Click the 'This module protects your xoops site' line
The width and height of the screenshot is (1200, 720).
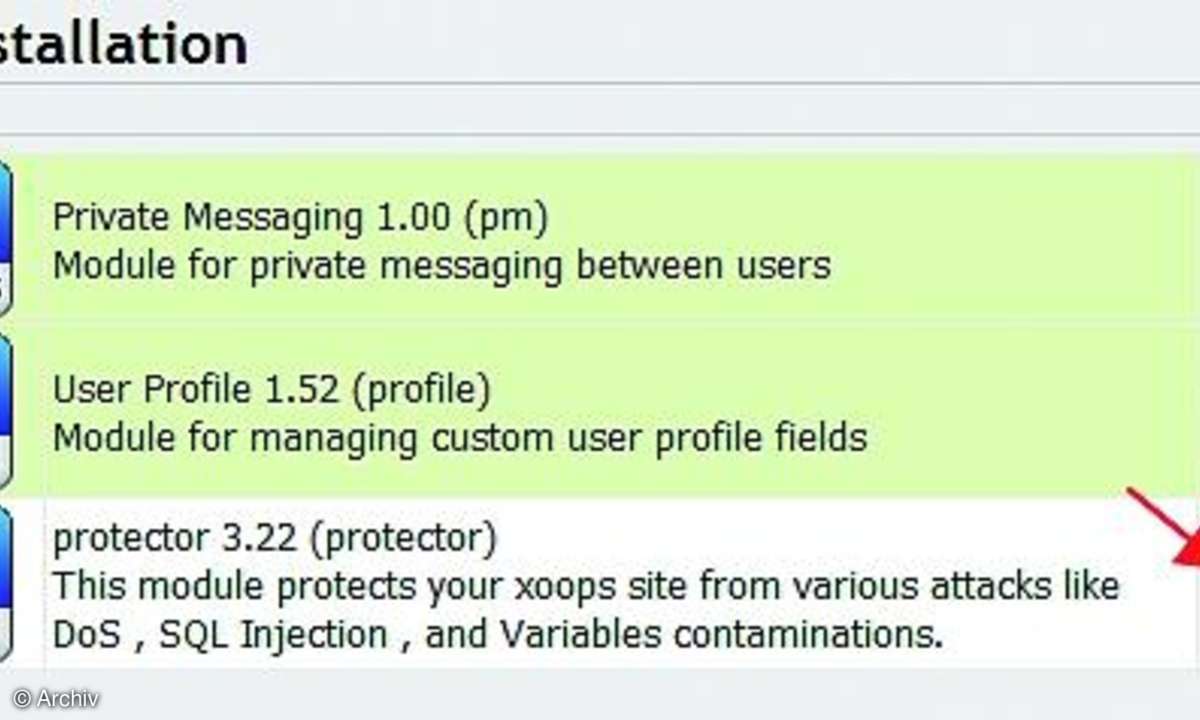(x=585, y=585)
